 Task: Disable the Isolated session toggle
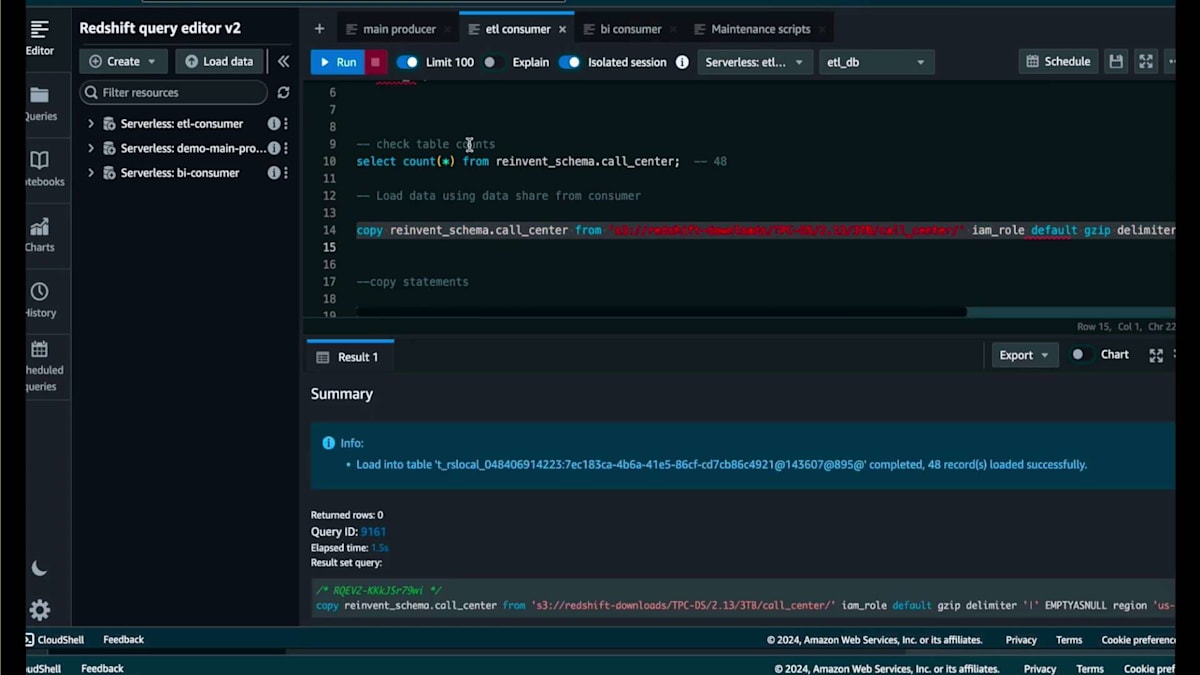[569, 62]
